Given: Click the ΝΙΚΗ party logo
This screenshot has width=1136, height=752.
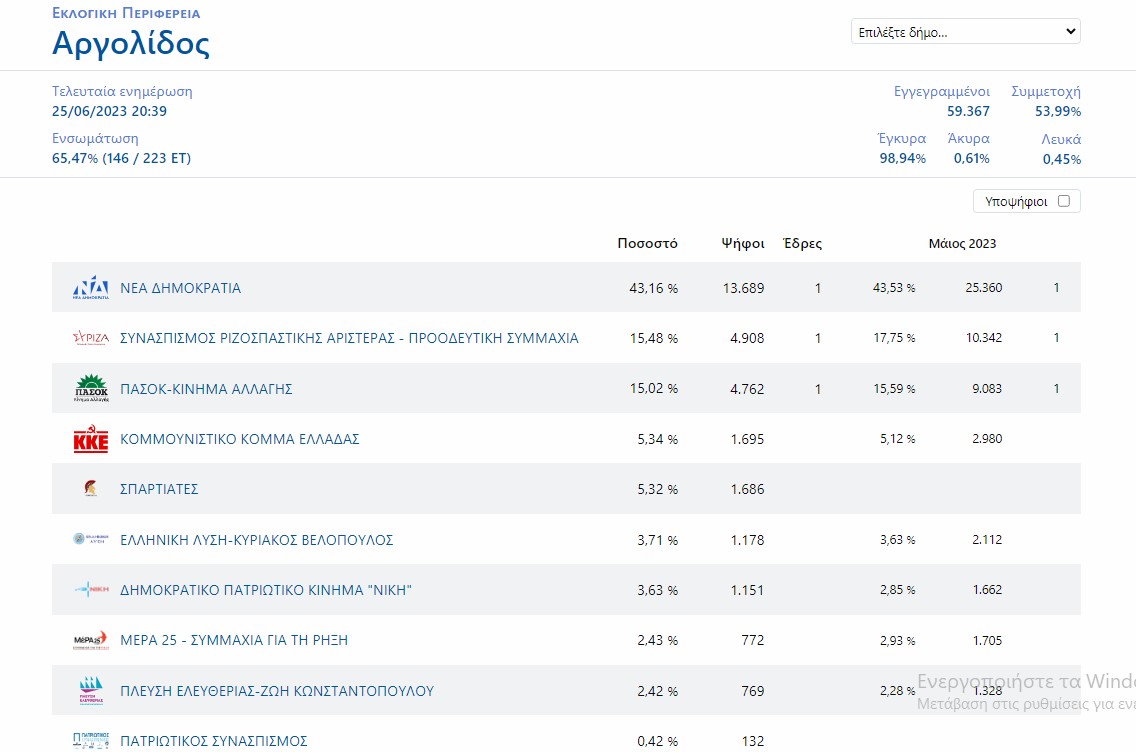Looking at the screenshot, I should tap(91, 590).
